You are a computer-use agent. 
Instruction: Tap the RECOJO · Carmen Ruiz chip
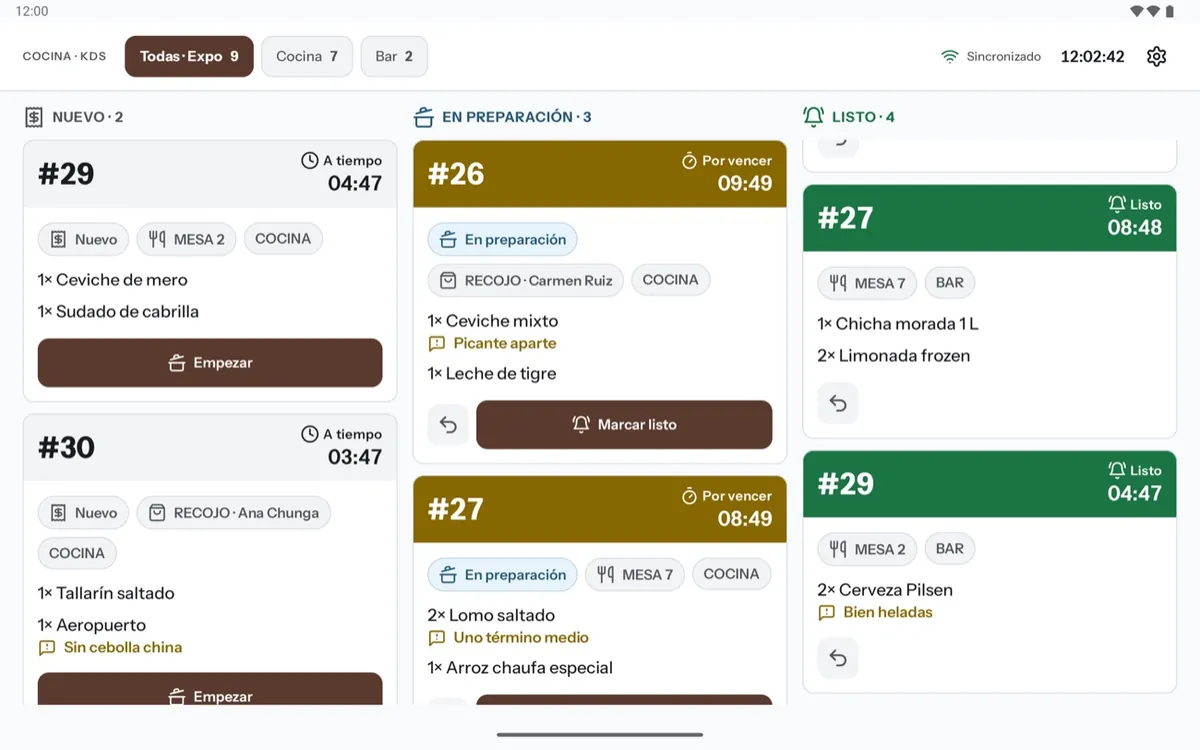pyautogui.click(x=526, y=281)
